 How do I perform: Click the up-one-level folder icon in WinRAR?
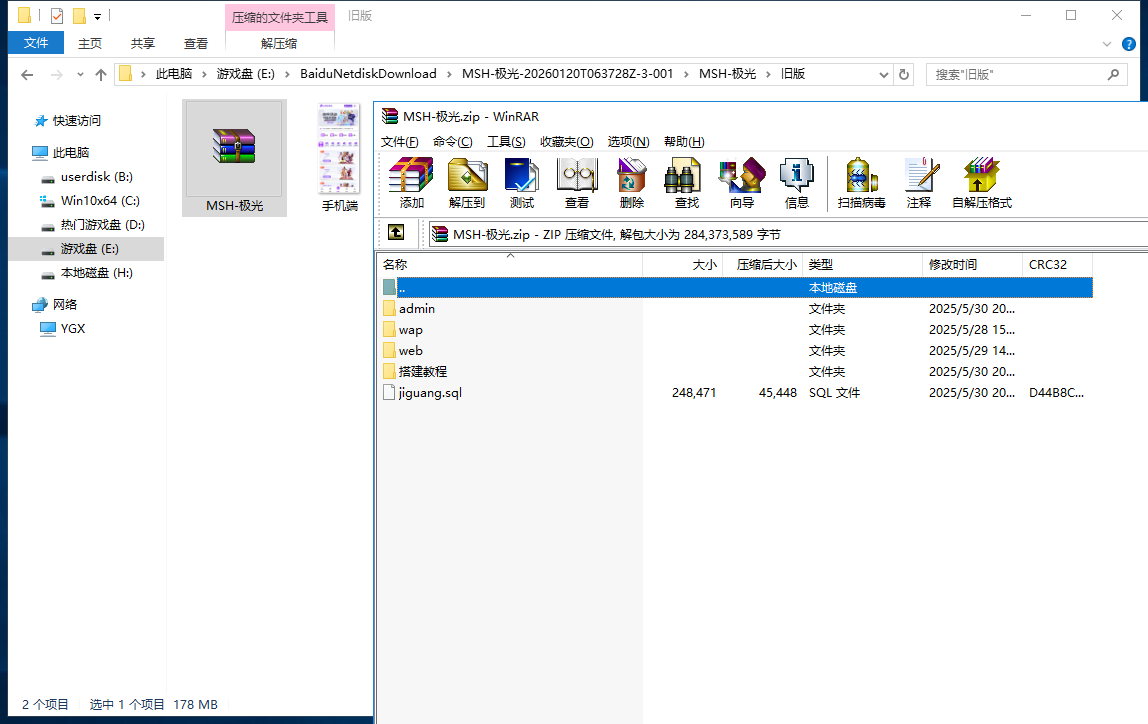click(x=396, y=232)
